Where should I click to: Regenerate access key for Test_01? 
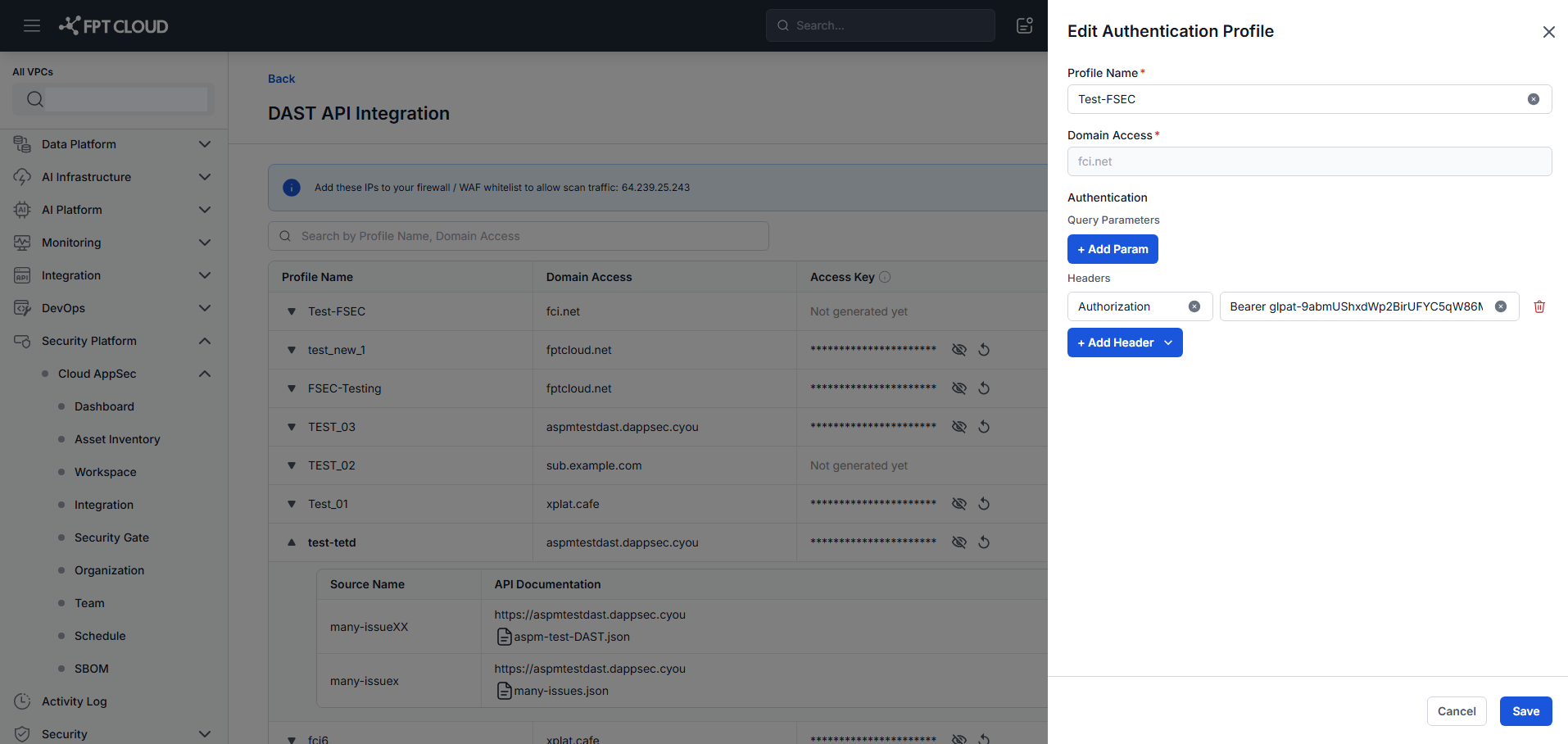984,504
